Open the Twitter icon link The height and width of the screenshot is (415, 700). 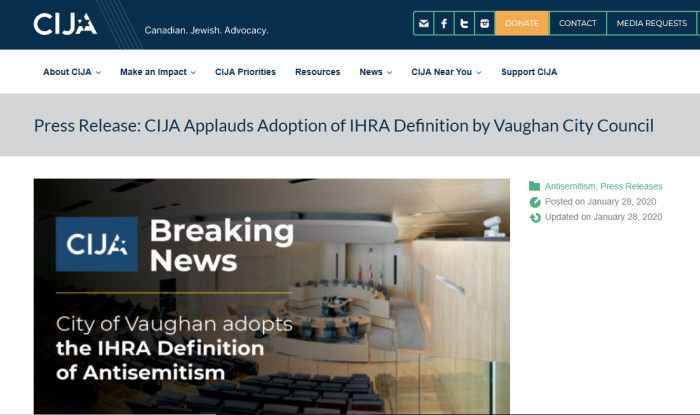pyautogui.click(x=464, y=23)
